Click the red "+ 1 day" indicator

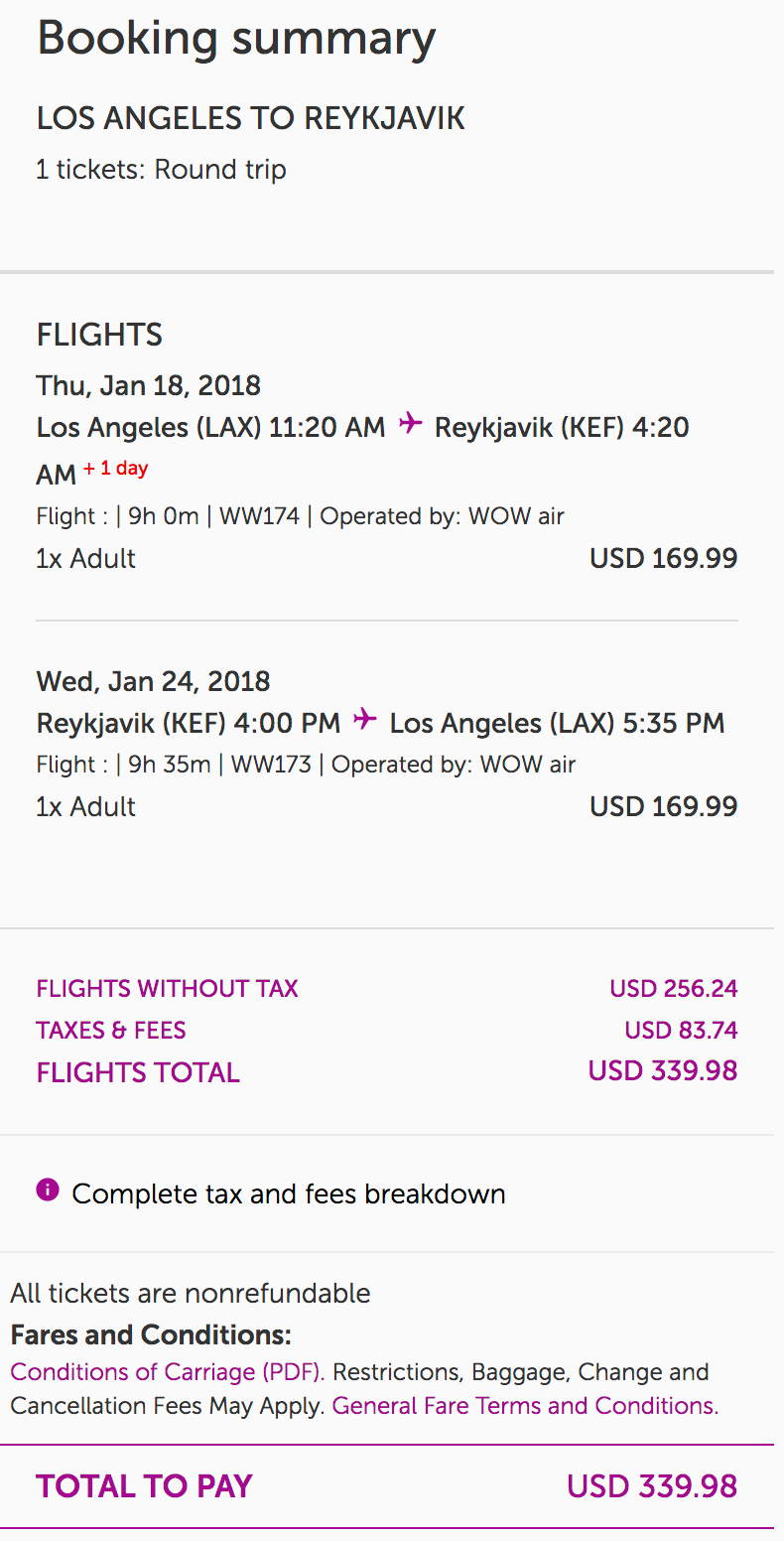115,469
